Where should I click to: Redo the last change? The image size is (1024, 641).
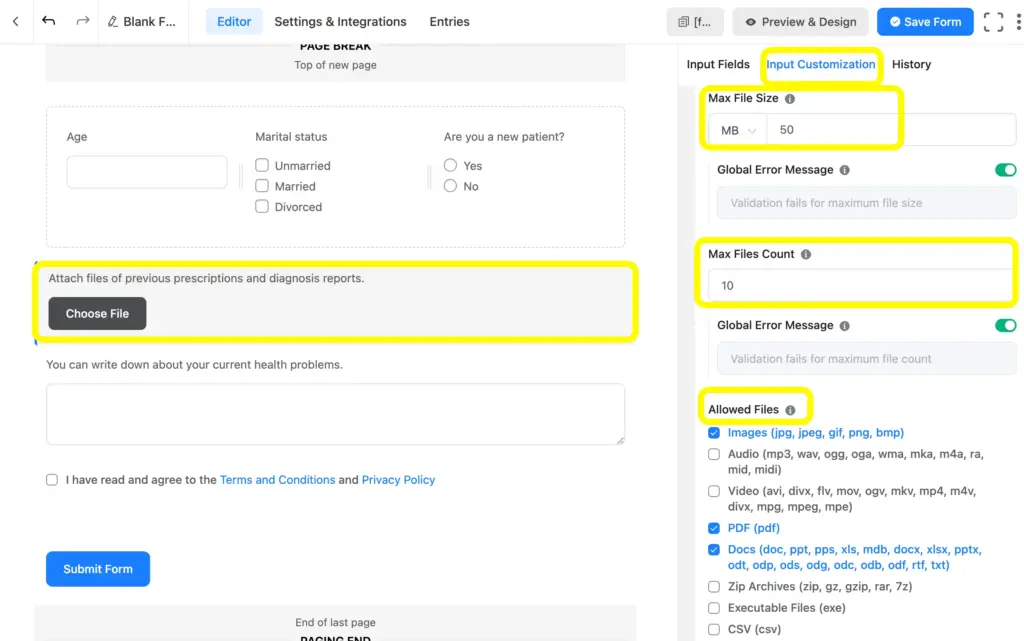coord(82,21)
